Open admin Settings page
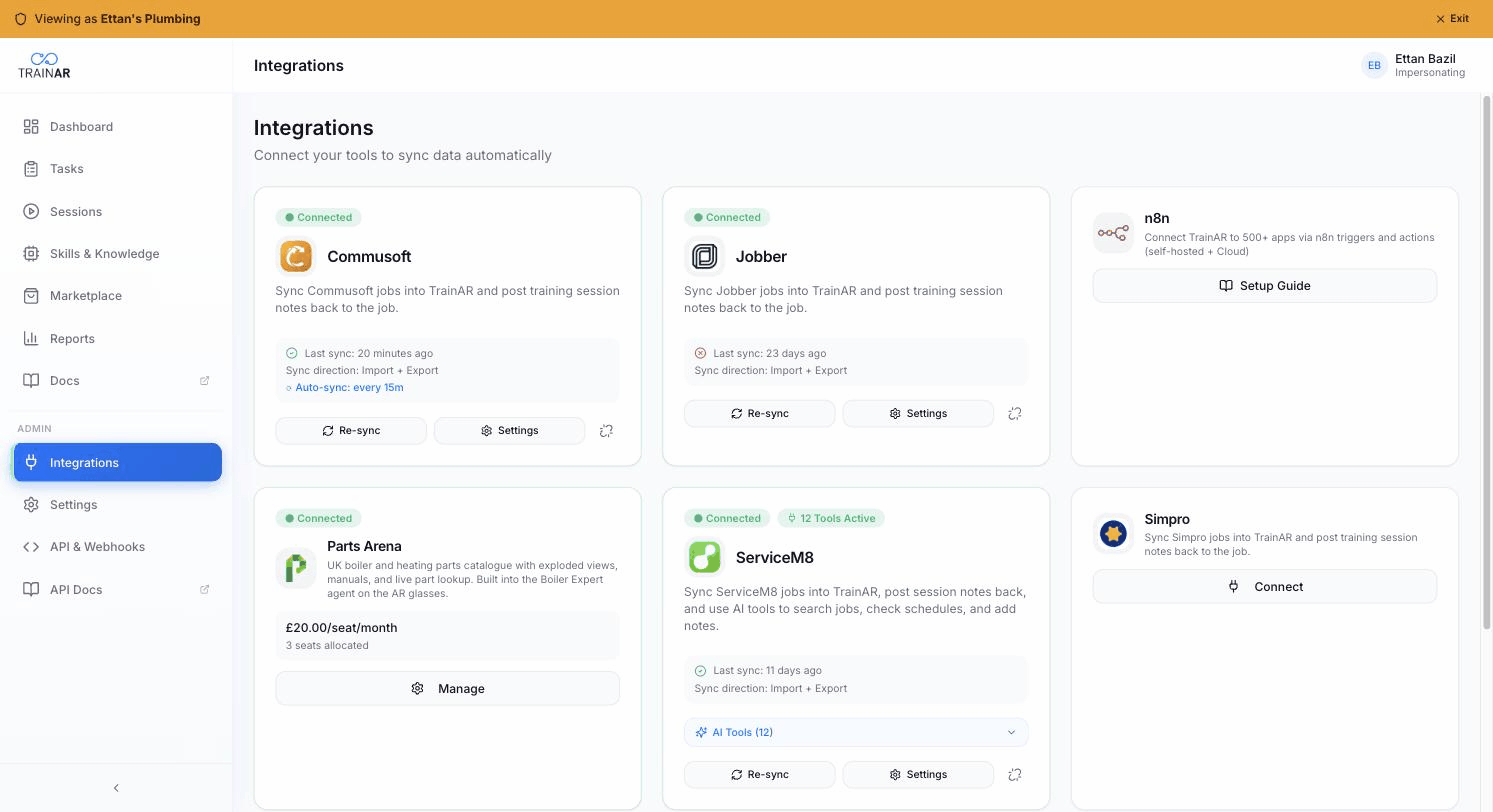 (117, 505)
